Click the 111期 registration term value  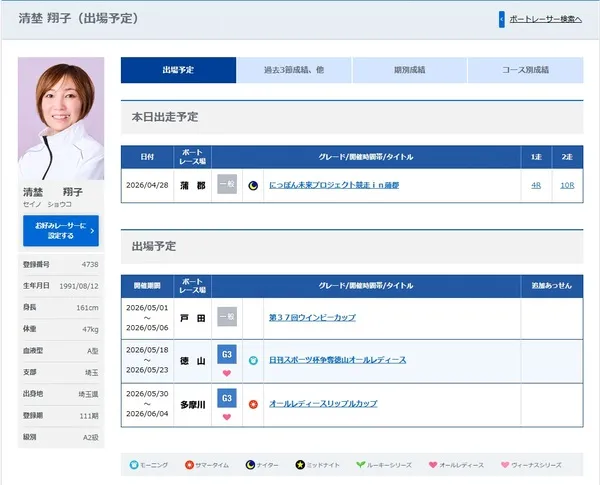pyautogui.click(x=89, y=416)
